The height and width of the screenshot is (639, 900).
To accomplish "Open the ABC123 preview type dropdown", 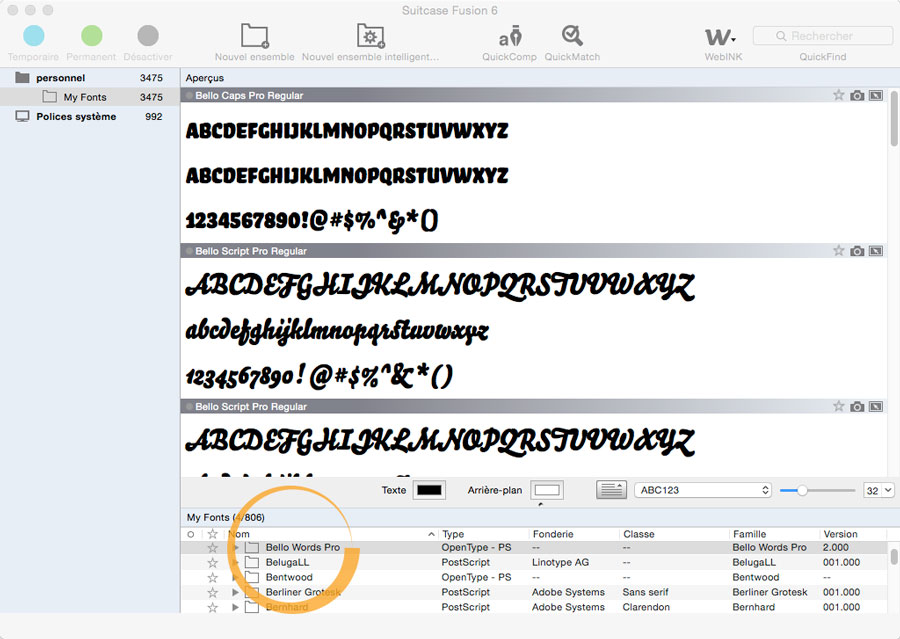I will (703, 490).
